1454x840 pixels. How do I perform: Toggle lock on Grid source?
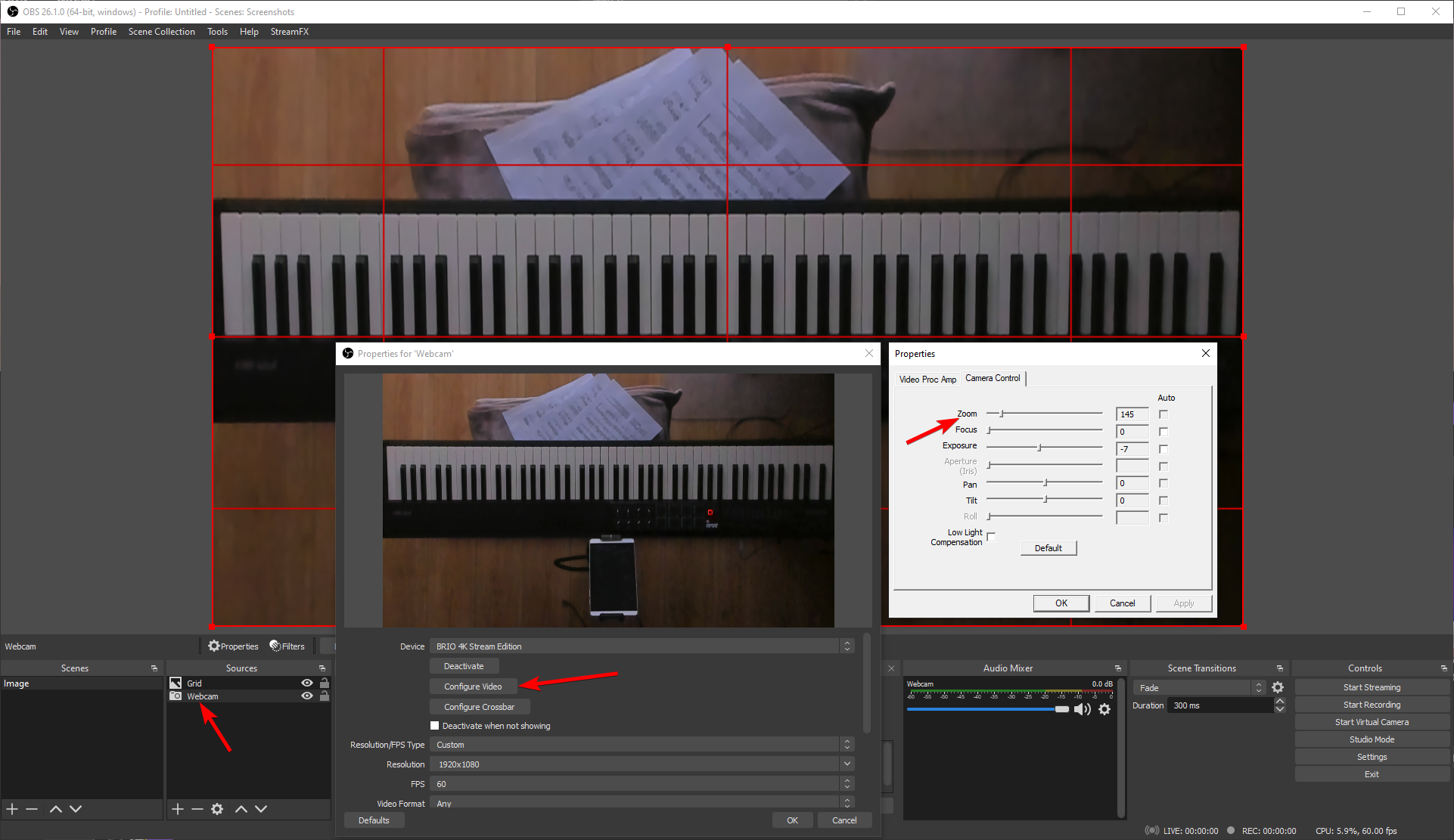click(x=325, y=683)
